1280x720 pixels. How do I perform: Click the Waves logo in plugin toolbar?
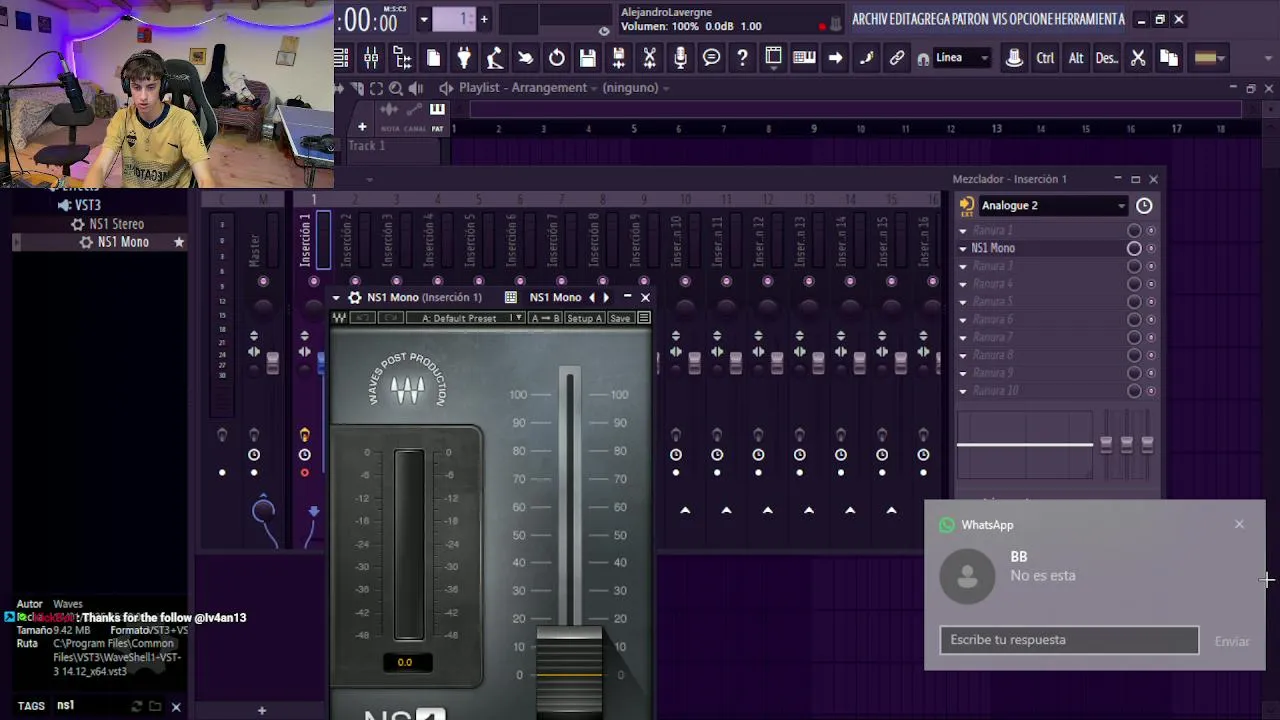click(340, 318)
